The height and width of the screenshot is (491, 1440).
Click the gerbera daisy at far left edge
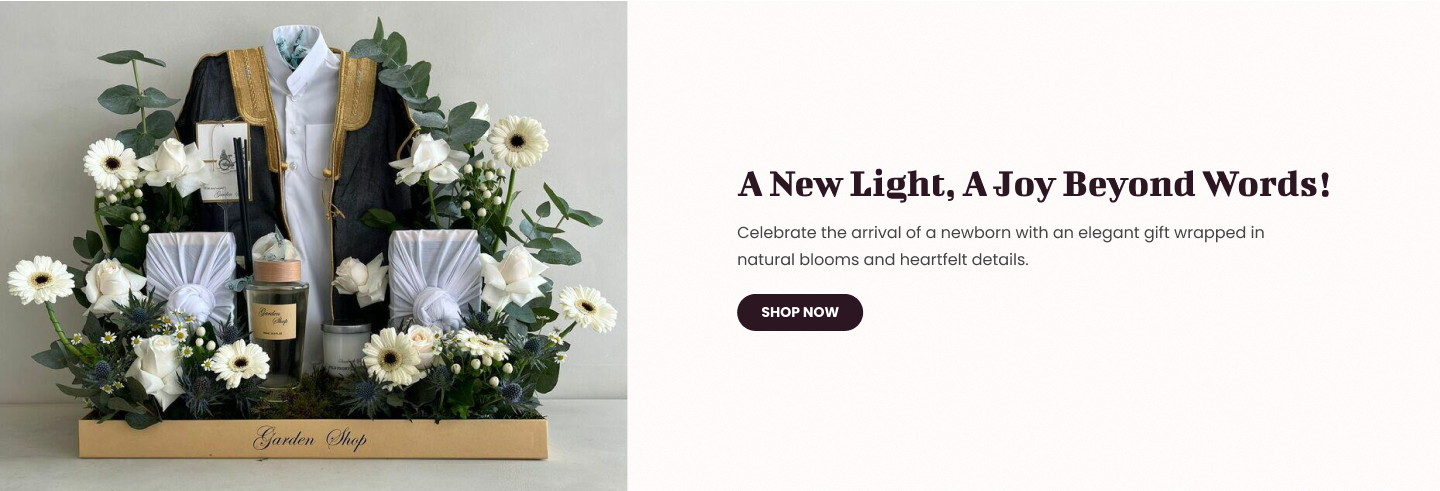click(x=40, y=280)
